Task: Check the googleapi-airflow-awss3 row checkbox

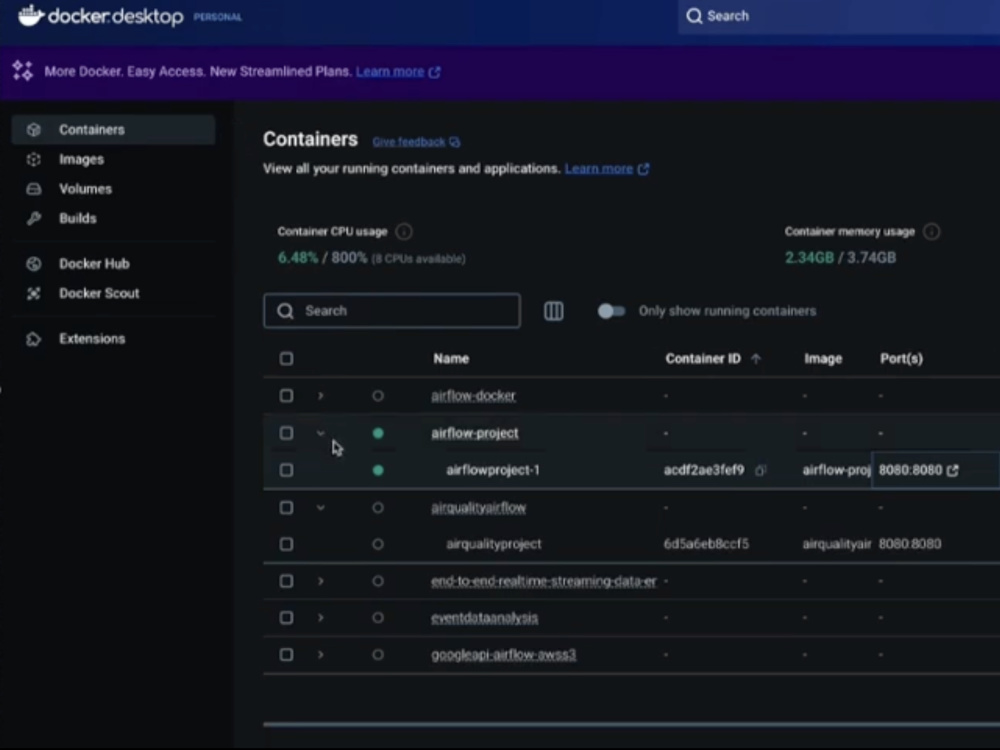Action: (286, 655)
